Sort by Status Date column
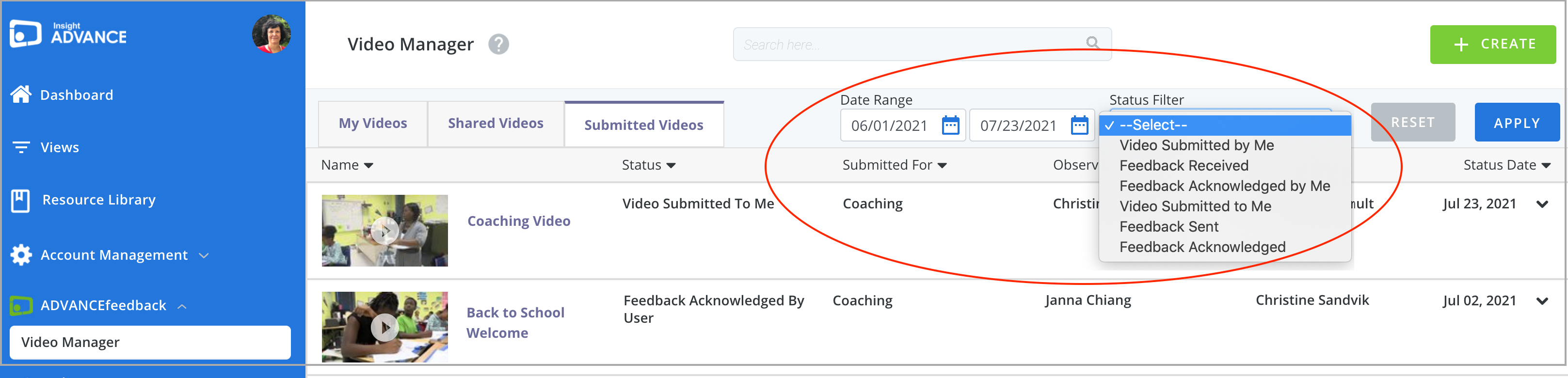 (1506, 165)
